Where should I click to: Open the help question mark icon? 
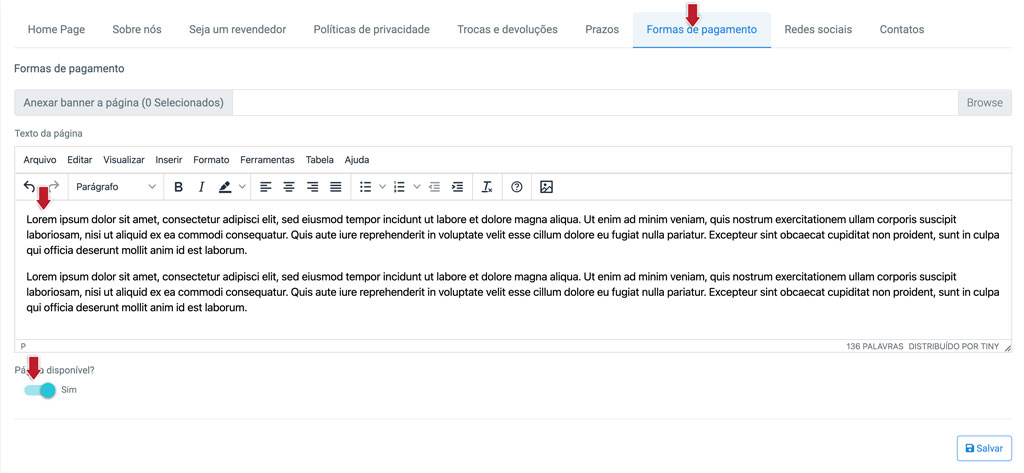(x=517, y=187)
